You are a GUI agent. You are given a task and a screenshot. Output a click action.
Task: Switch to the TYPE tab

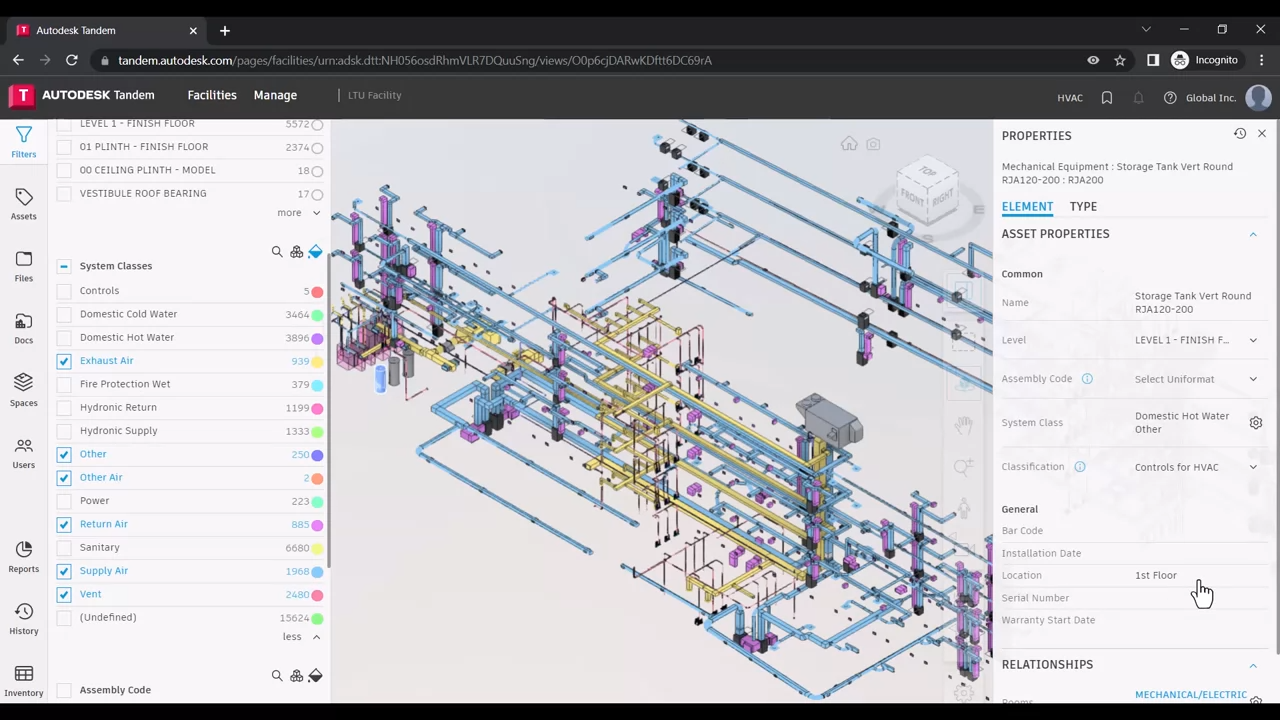coord(1083,206)
